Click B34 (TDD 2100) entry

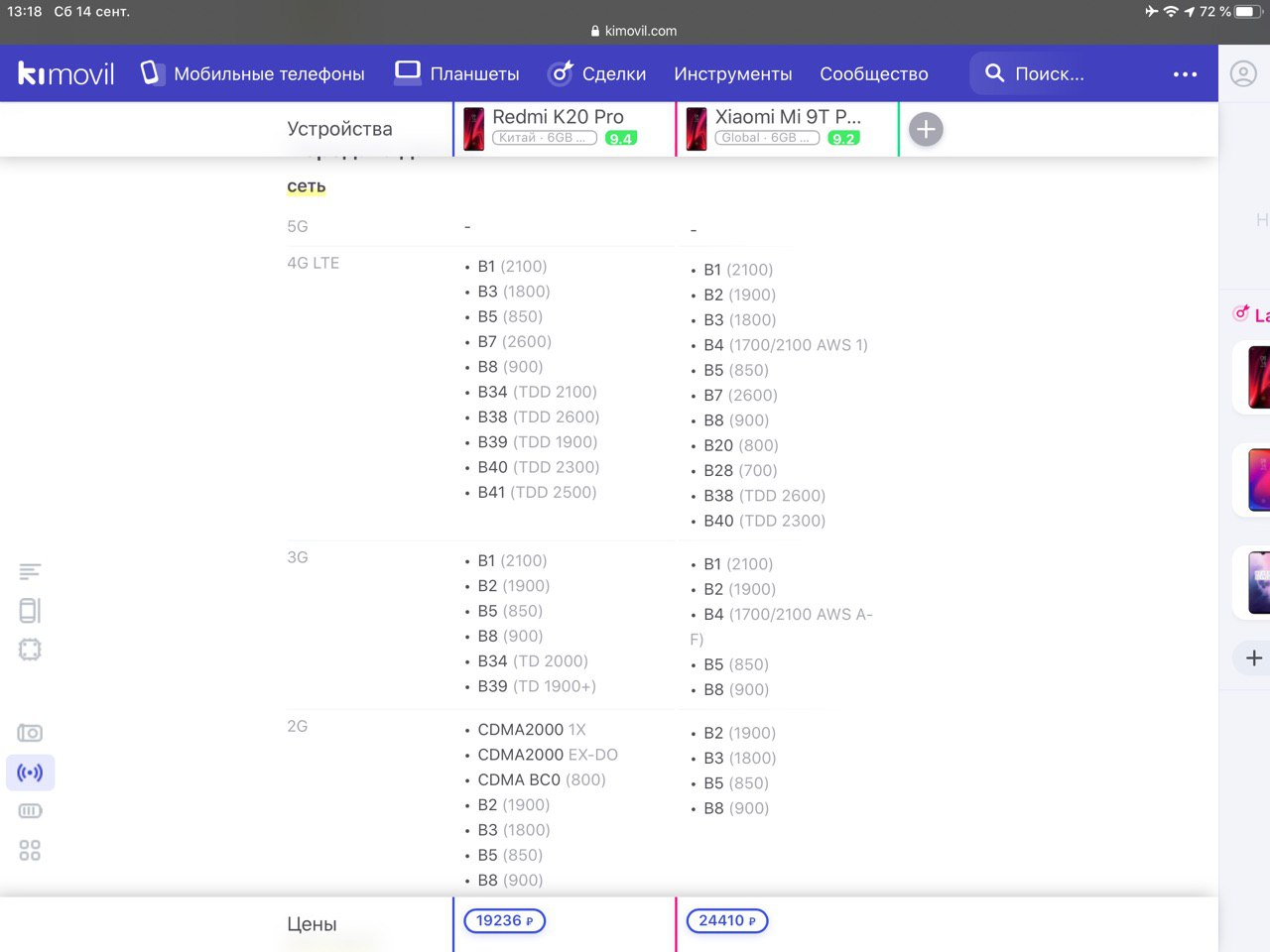pos(537,392)
